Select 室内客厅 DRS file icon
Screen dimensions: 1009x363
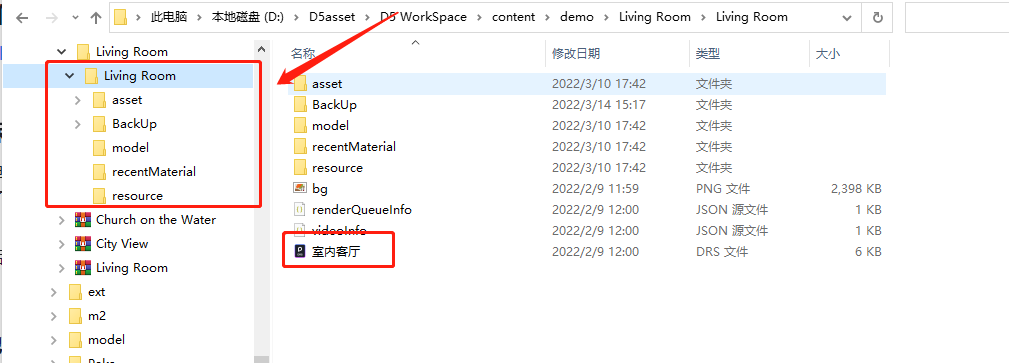pos(300,252)
